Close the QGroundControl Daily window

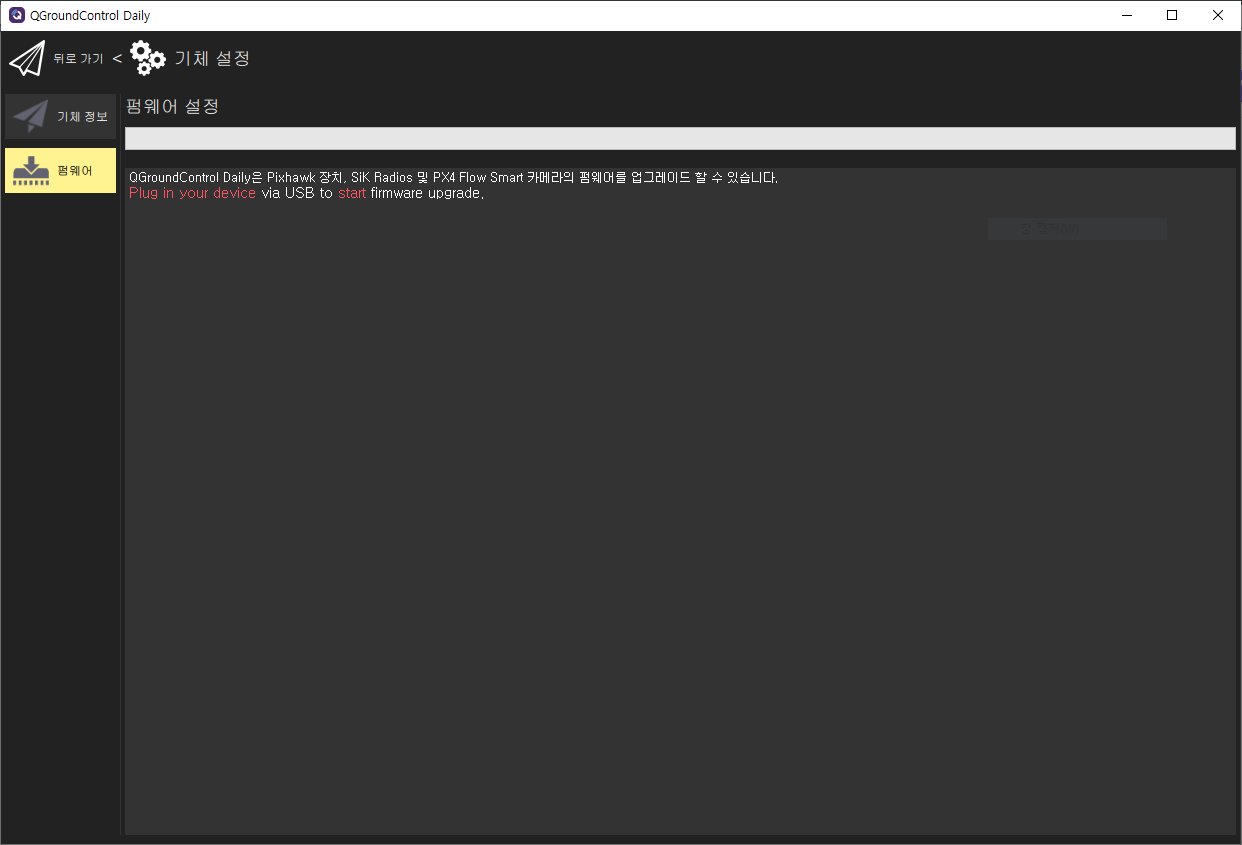point(1217,15)
